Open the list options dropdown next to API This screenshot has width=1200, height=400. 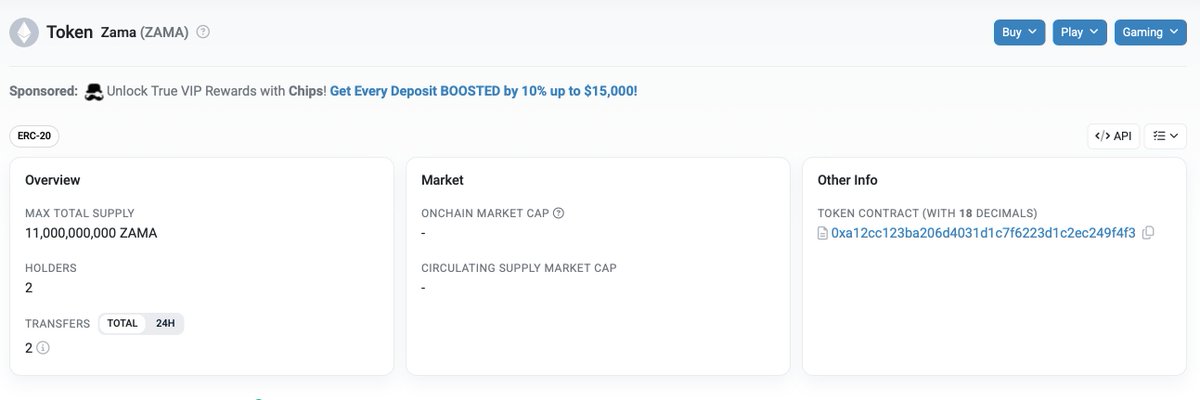(x=1165, y=136)
